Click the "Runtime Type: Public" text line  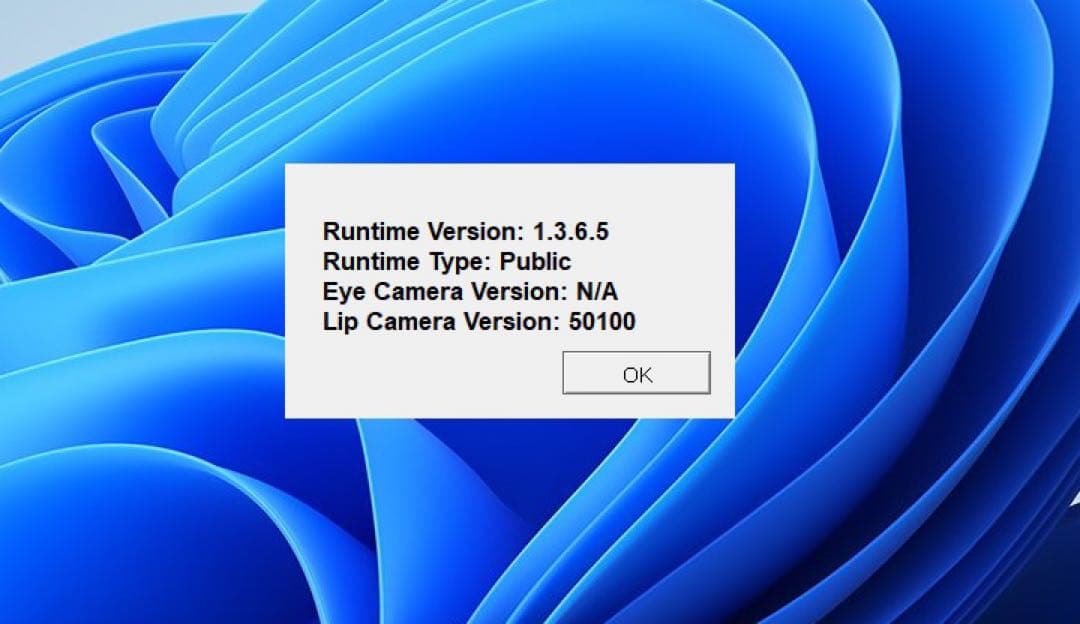tap(447, 262)
